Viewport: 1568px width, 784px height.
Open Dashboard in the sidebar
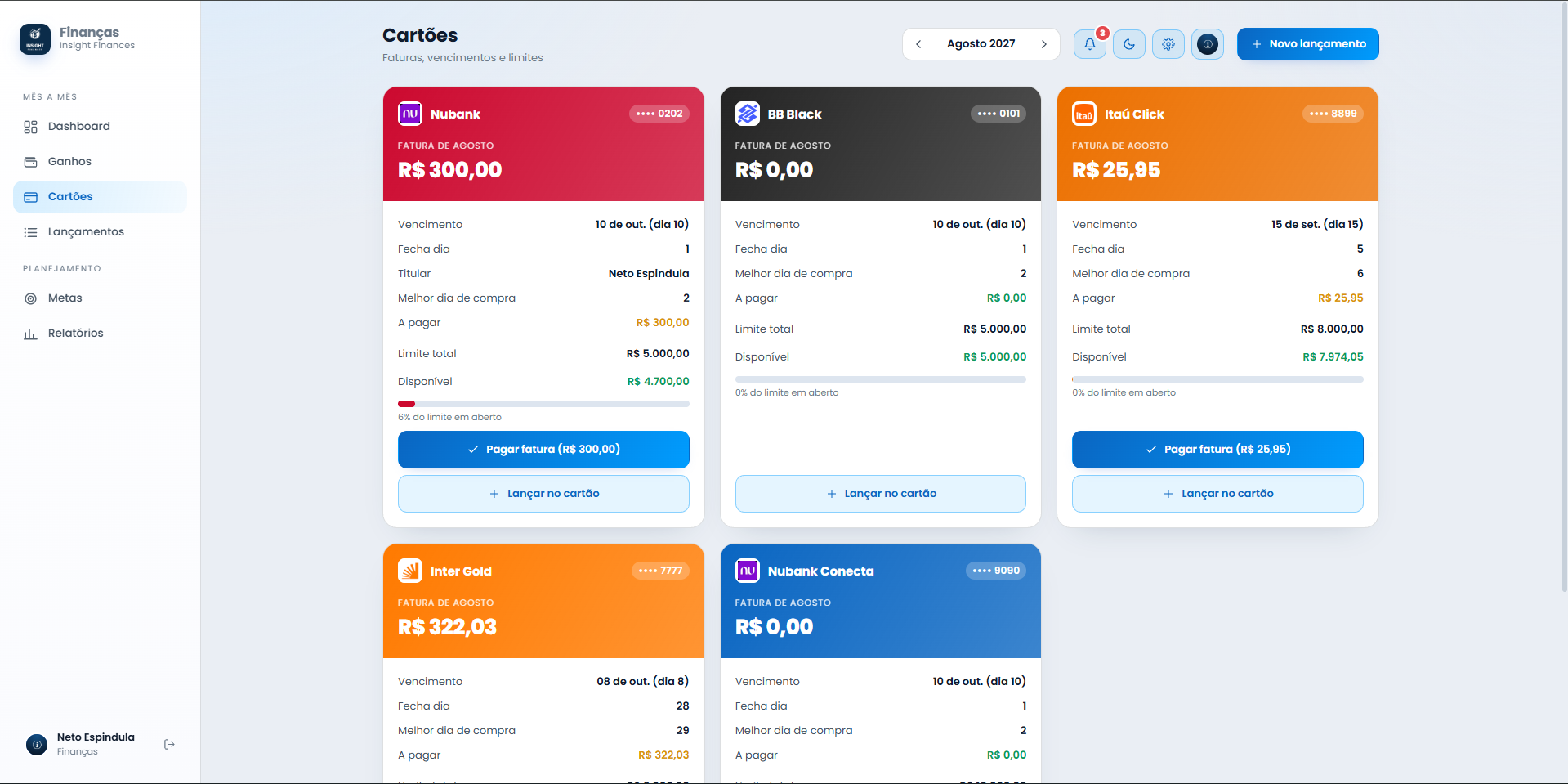[100, 127]
